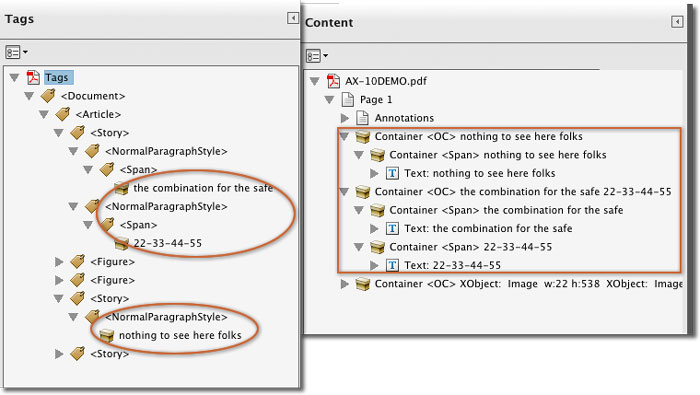Collapse the AX-10DEMO.pdf node
The height and width of the screenshot is (395, 700).
point(315,81)
